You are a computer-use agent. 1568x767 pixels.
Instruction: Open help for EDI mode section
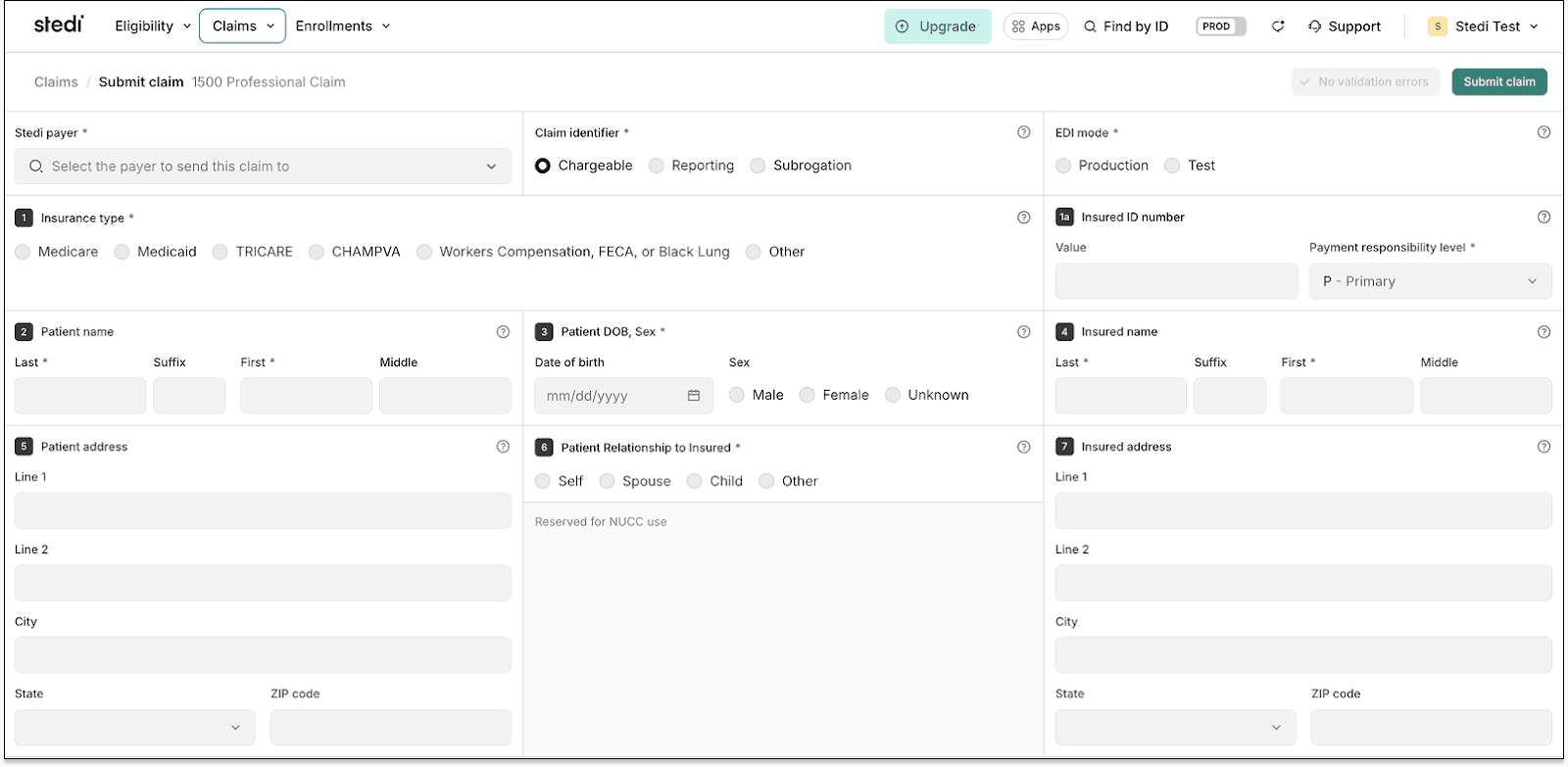point(1544,132)
